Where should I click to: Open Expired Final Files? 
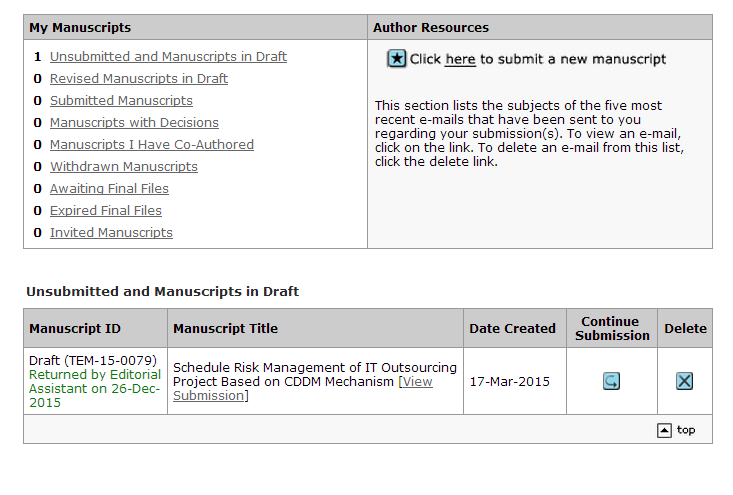pyautogui.click(x=106, y=211)
